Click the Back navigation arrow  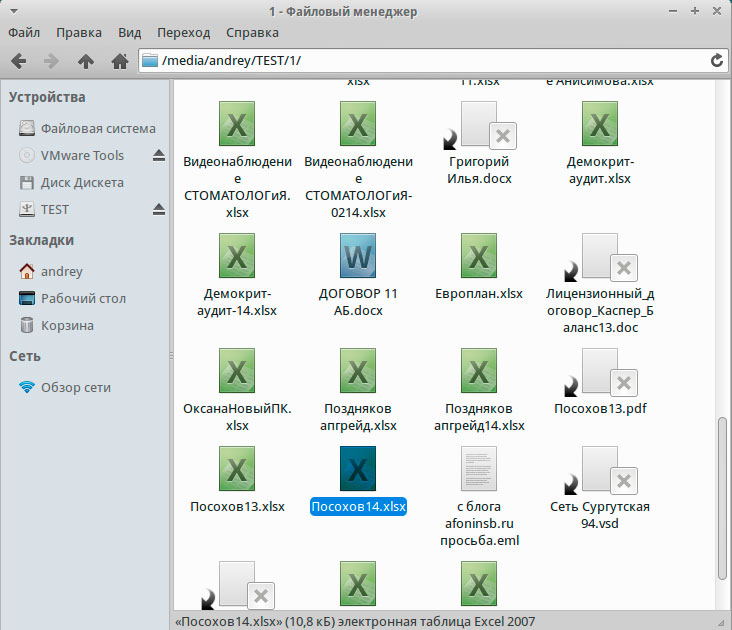point(19,61)
